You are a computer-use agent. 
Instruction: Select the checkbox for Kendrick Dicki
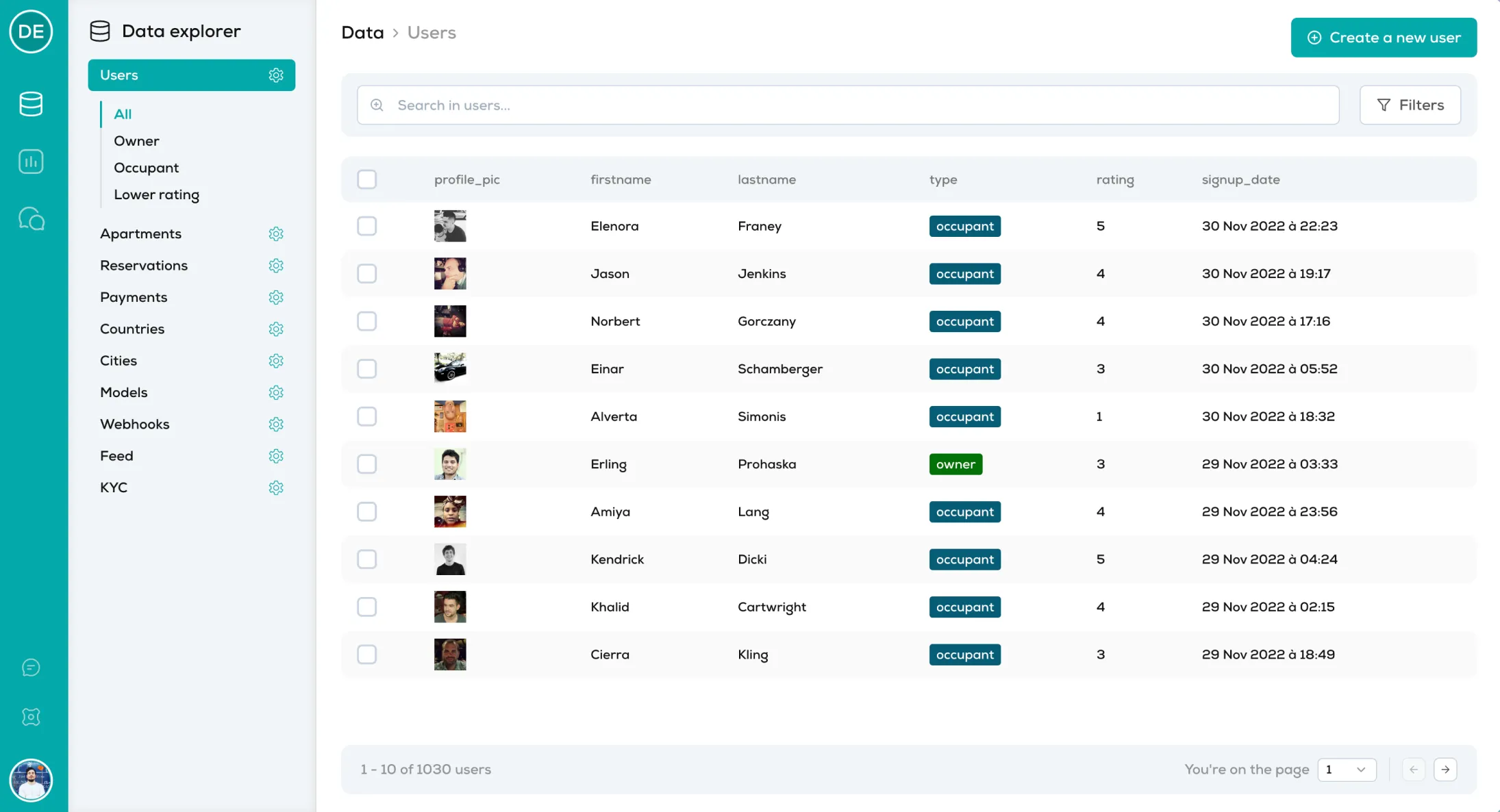(367, 559)
